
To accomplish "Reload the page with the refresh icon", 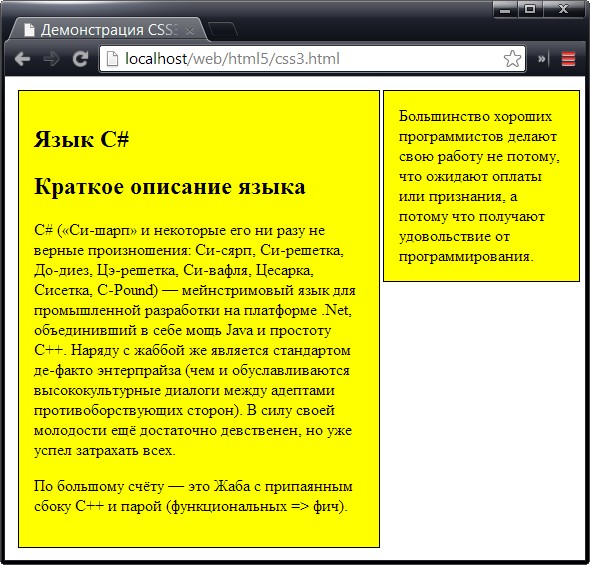I will [80, 59].
